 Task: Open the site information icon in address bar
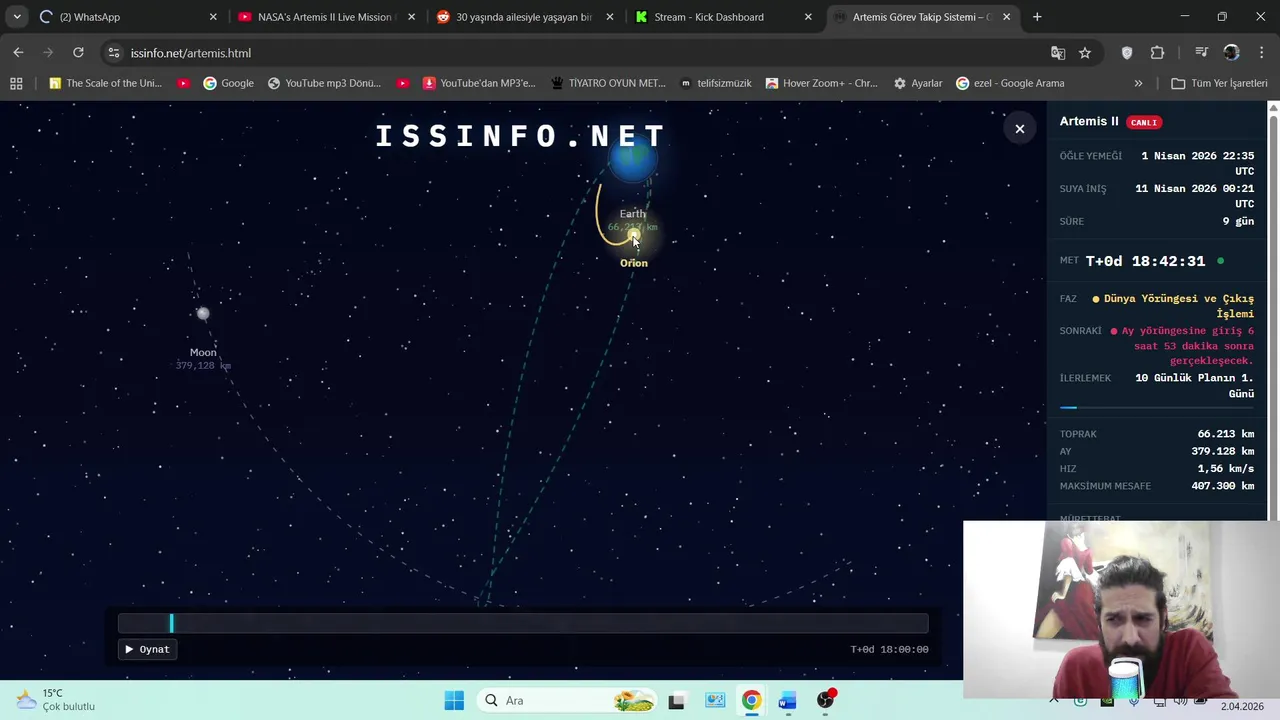click(x=114, y=53)
